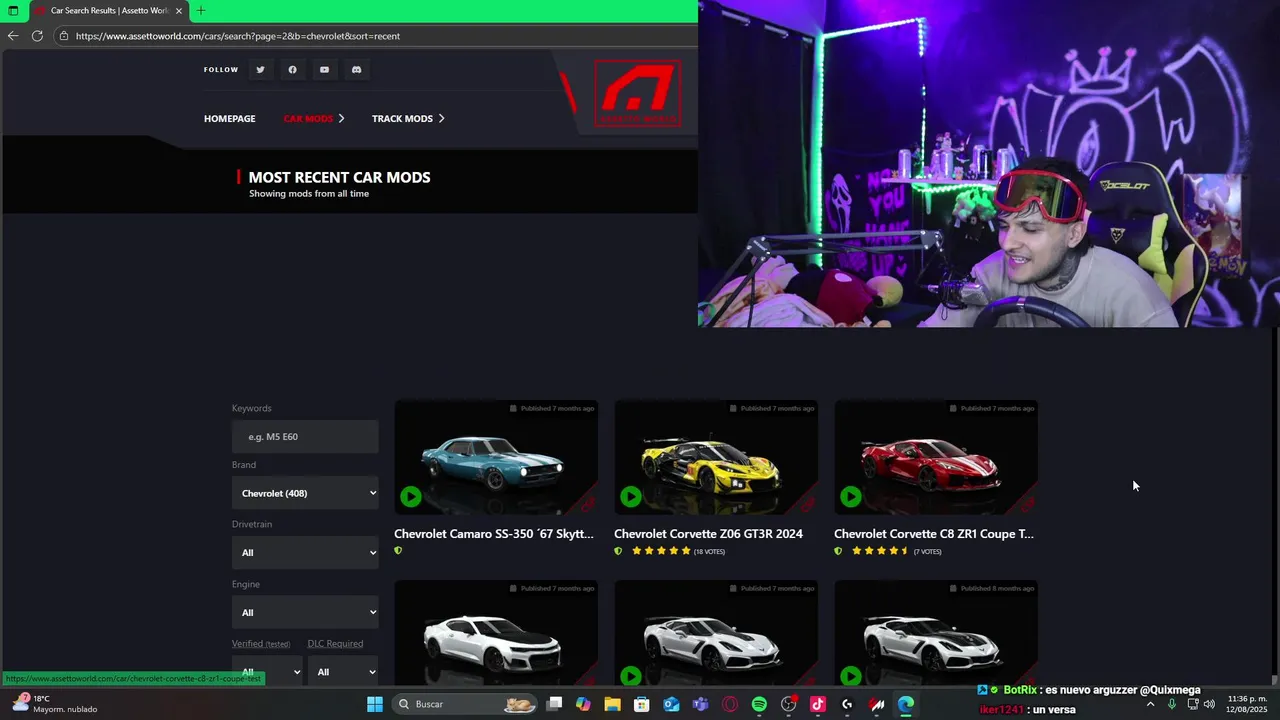
Task: Click play icon on Corvette C8 ZR1 card
Action: (x=851, y=496)
